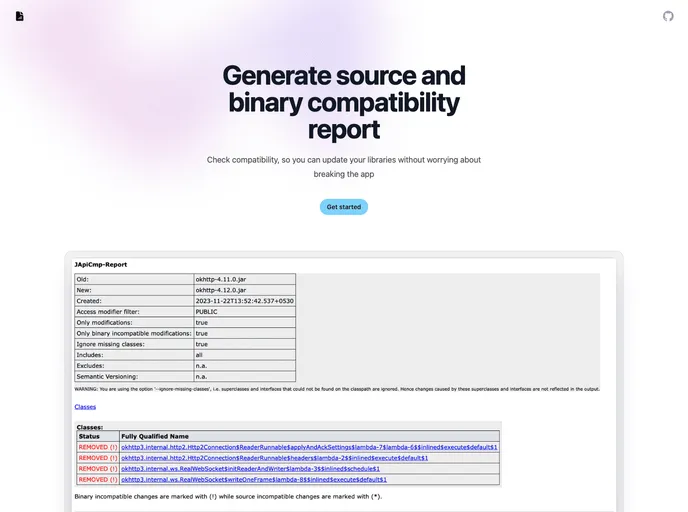Image resolution: width=688 pixels, height=512 pixels.
Task: Open the GitHub repository icon
Action: click(x=668, y=16)
